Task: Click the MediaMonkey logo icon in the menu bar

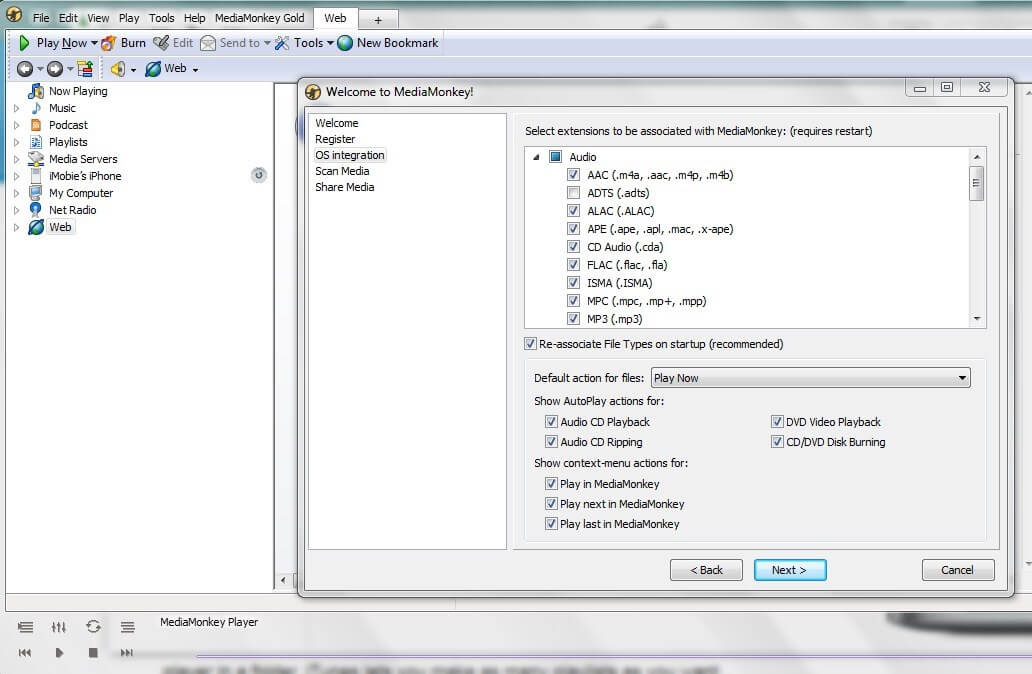Action: point(14,14)
